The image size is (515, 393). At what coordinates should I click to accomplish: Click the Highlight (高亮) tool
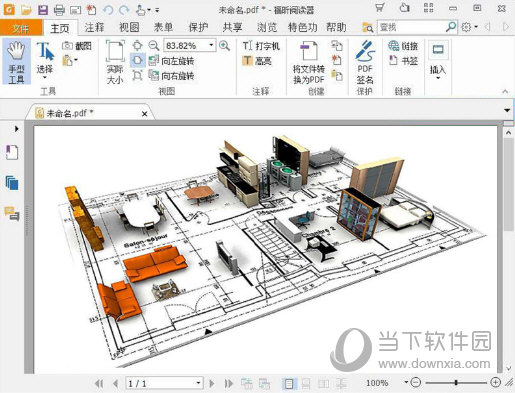257,61
